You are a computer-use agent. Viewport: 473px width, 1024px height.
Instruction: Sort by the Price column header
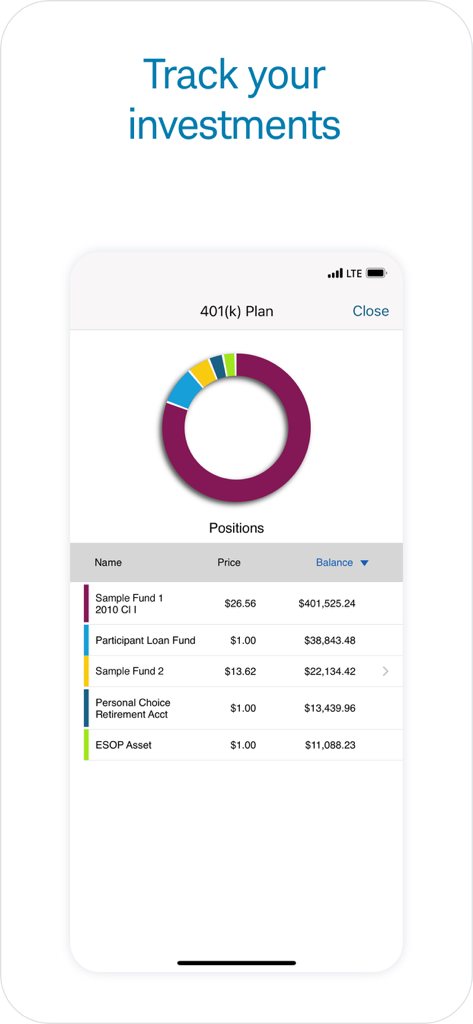tap(229, 562)
